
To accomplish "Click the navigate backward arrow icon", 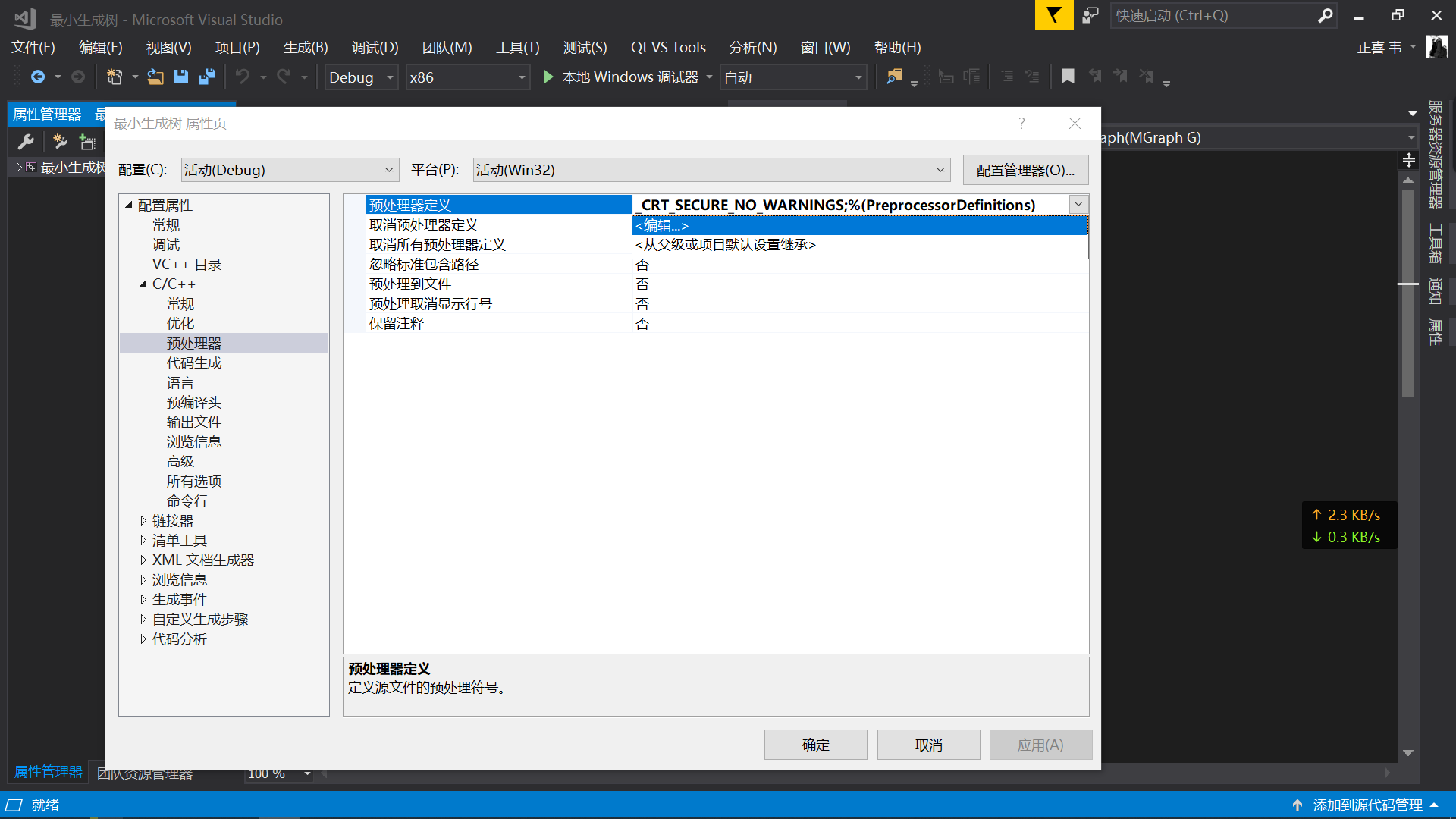I will click(37, 77).
